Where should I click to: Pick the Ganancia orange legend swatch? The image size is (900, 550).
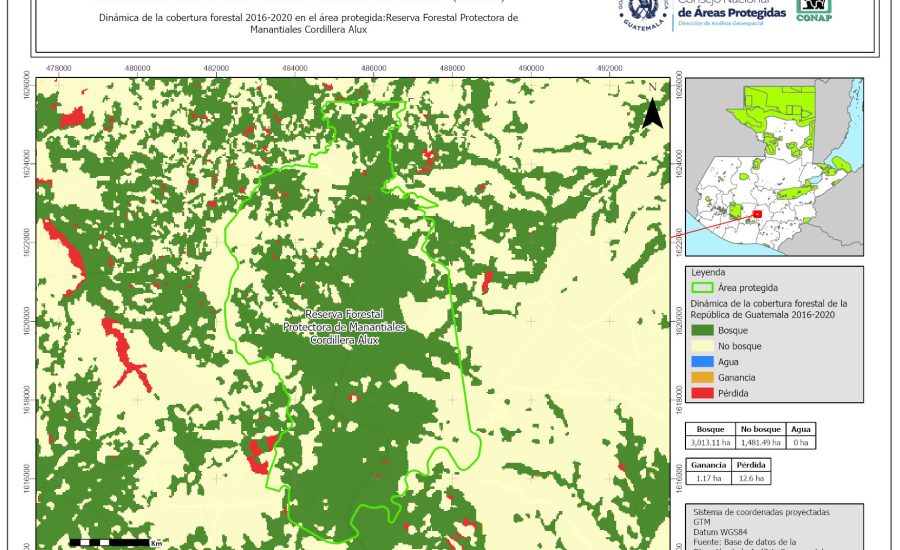point(703,378)
